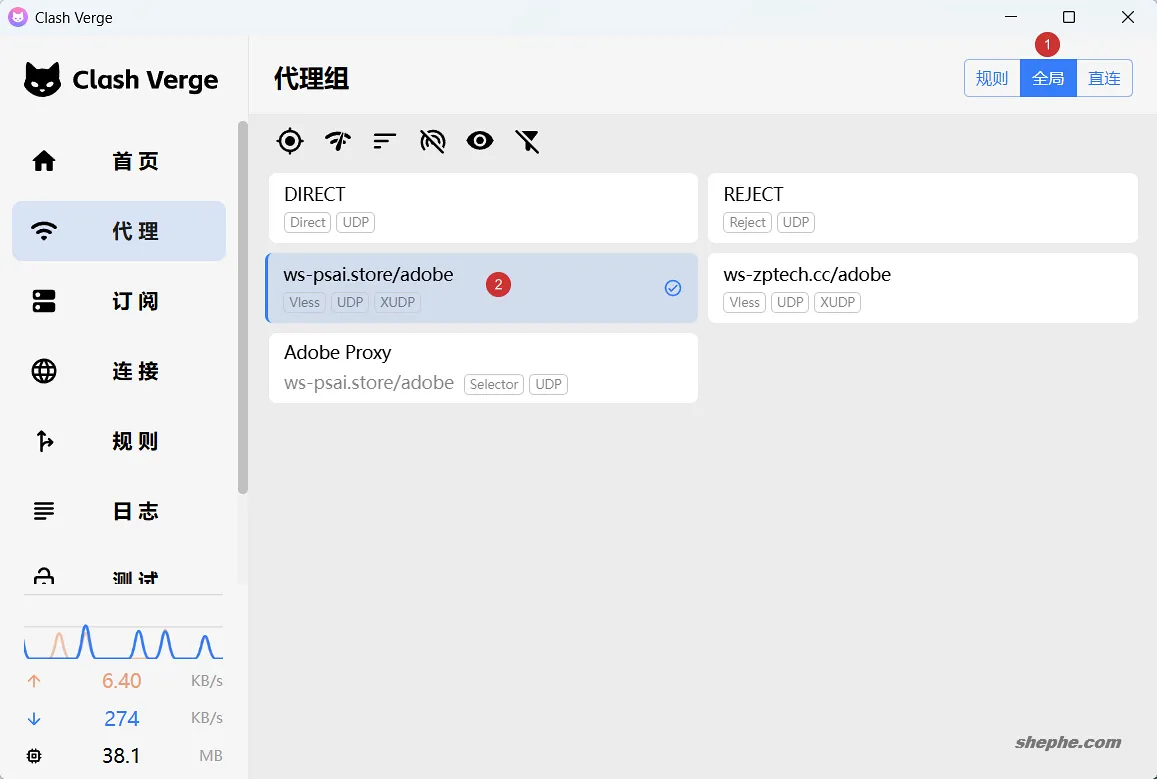Select the REJECT proxy card

click(922, 208)
